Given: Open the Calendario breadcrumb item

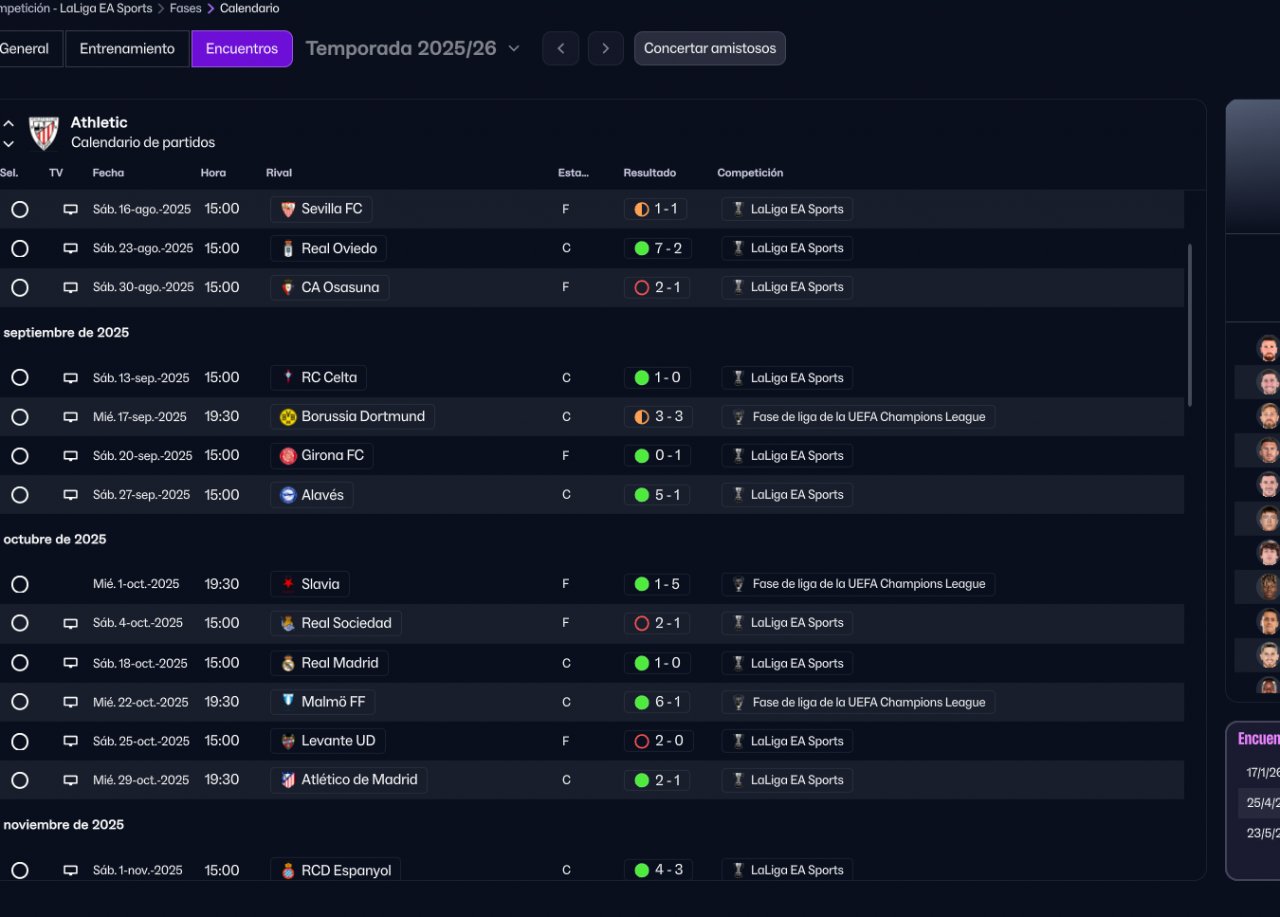Looking at the screenshot, I should (250, 8).
